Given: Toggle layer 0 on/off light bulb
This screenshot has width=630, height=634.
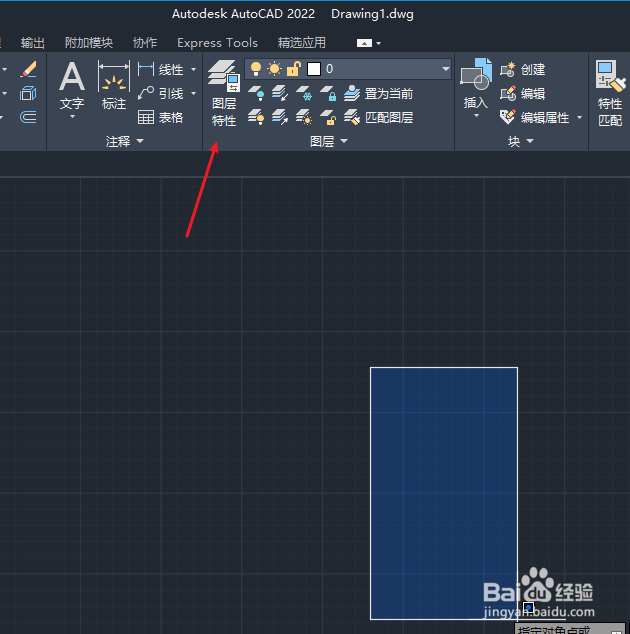Looking at the screenshot, I should [256, 69].
